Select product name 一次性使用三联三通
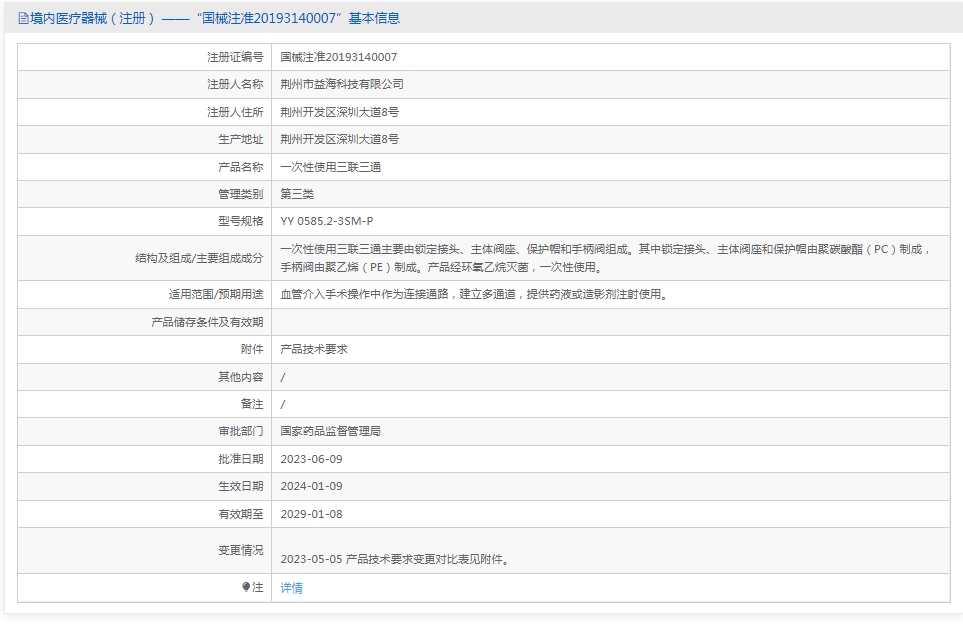 pyautogui.click(x=330, y=167)
